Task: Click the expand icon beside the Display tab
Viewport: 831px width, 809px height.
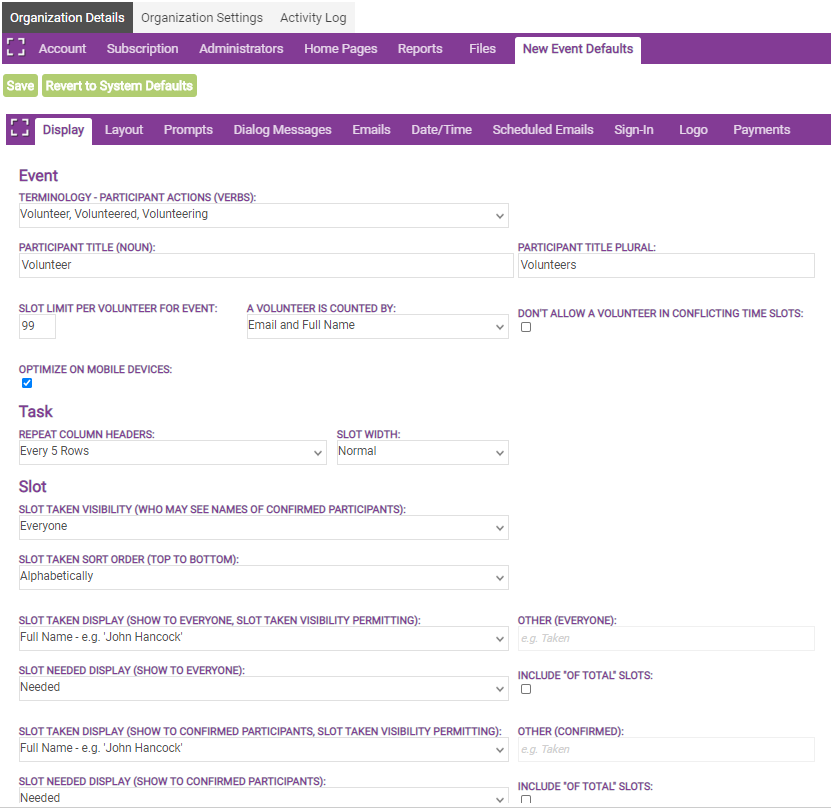Action: [19, 128]
